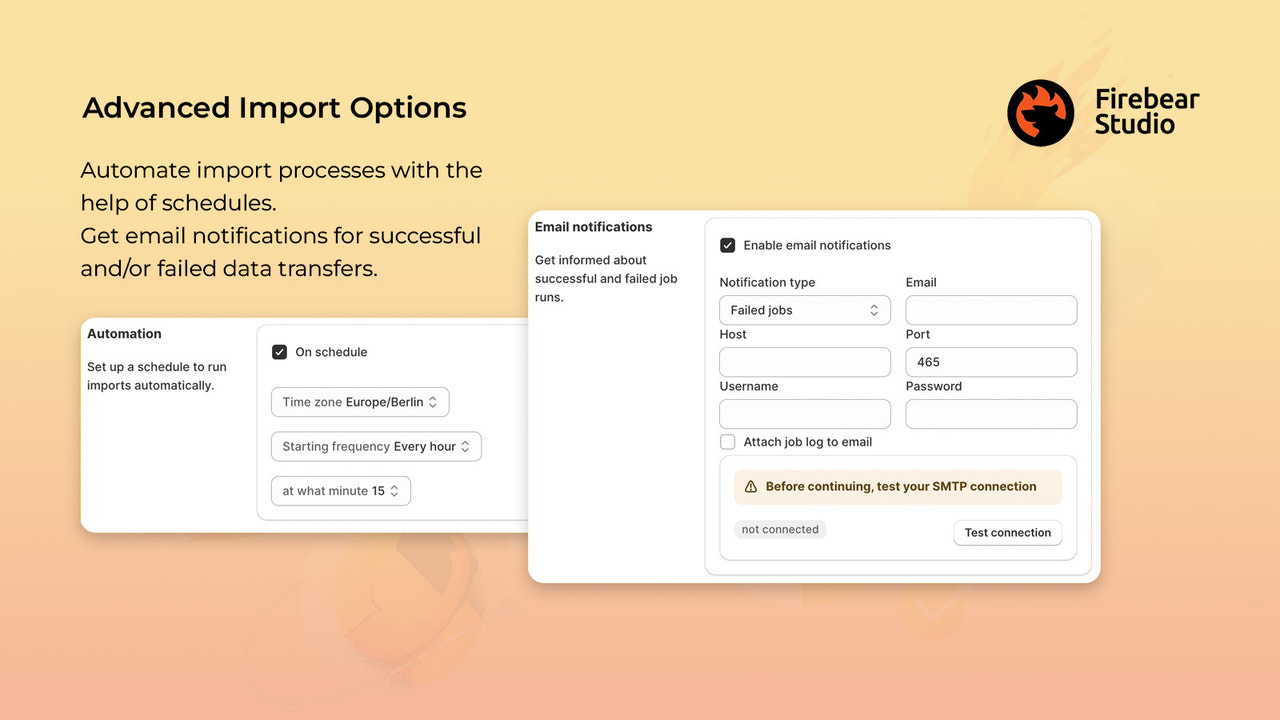Click the checkmark icon beside On schedule

(x=279, y=352)
